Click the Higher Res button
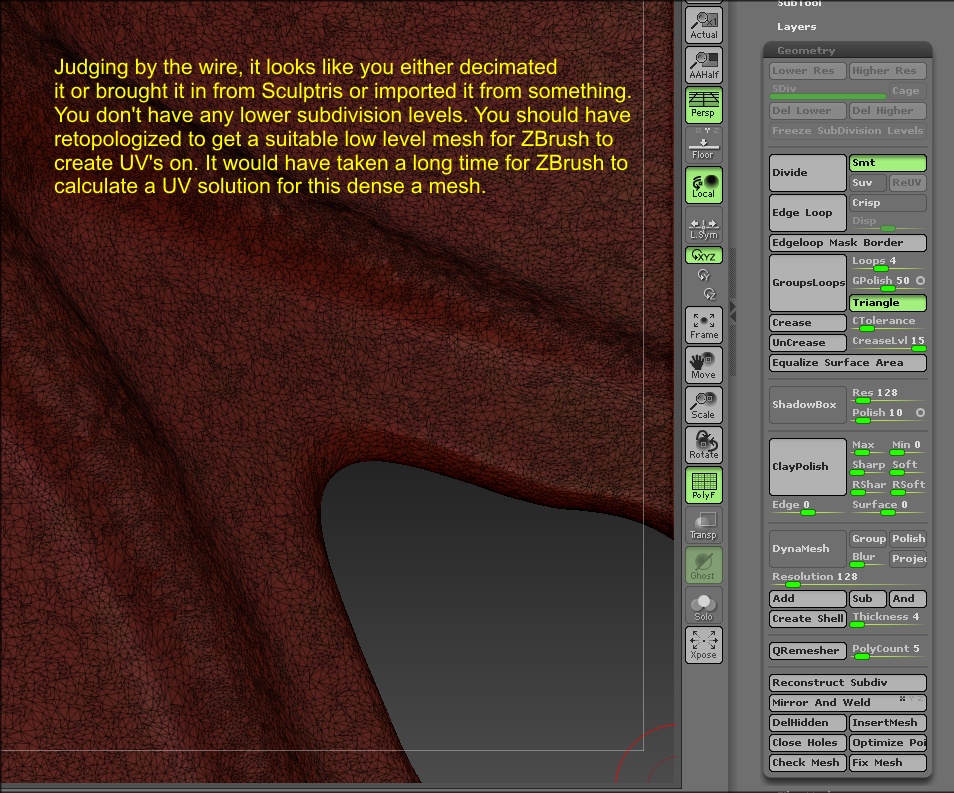 [888, 71]
